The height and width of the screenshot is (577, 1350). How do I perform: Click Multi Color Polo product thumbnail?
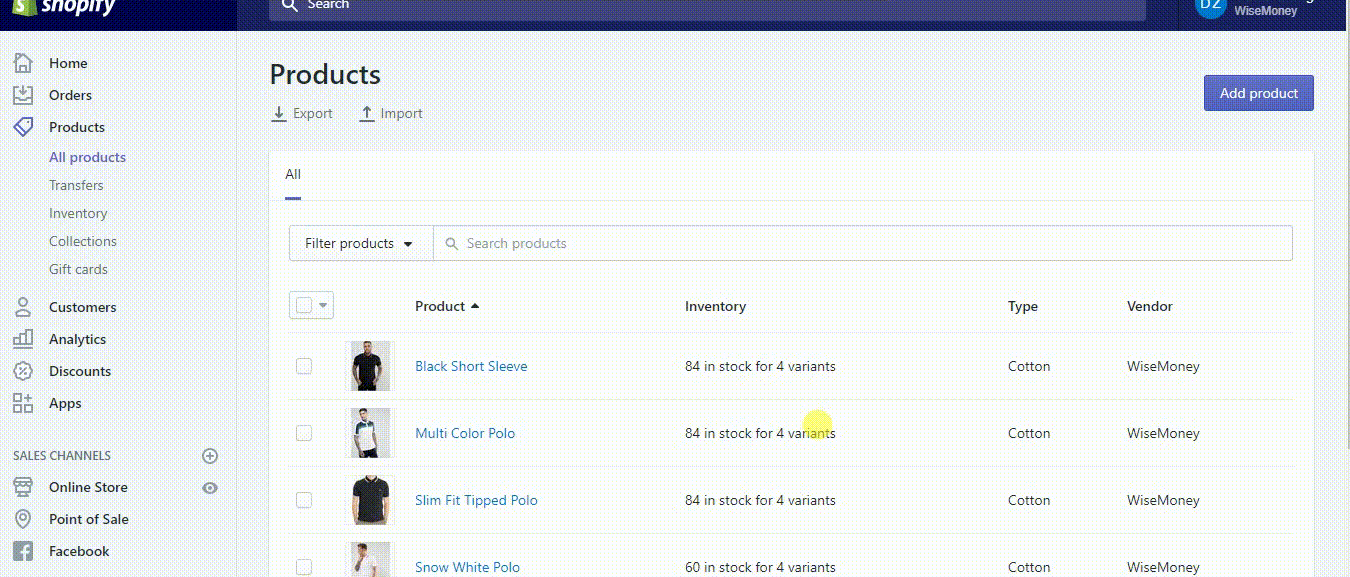point(369,433)
